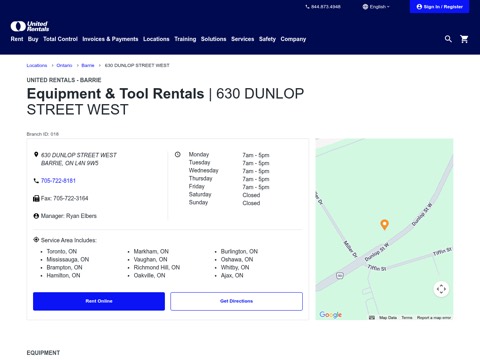Open the Rent menu
Image resolution: width=480 pixels, height=360 pixels.
pos(17,39)
